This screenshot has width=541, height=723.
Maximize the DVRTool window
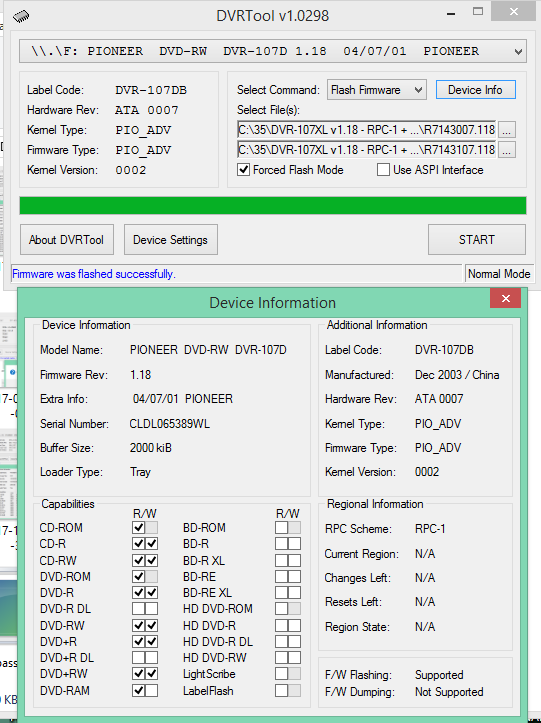478,12
